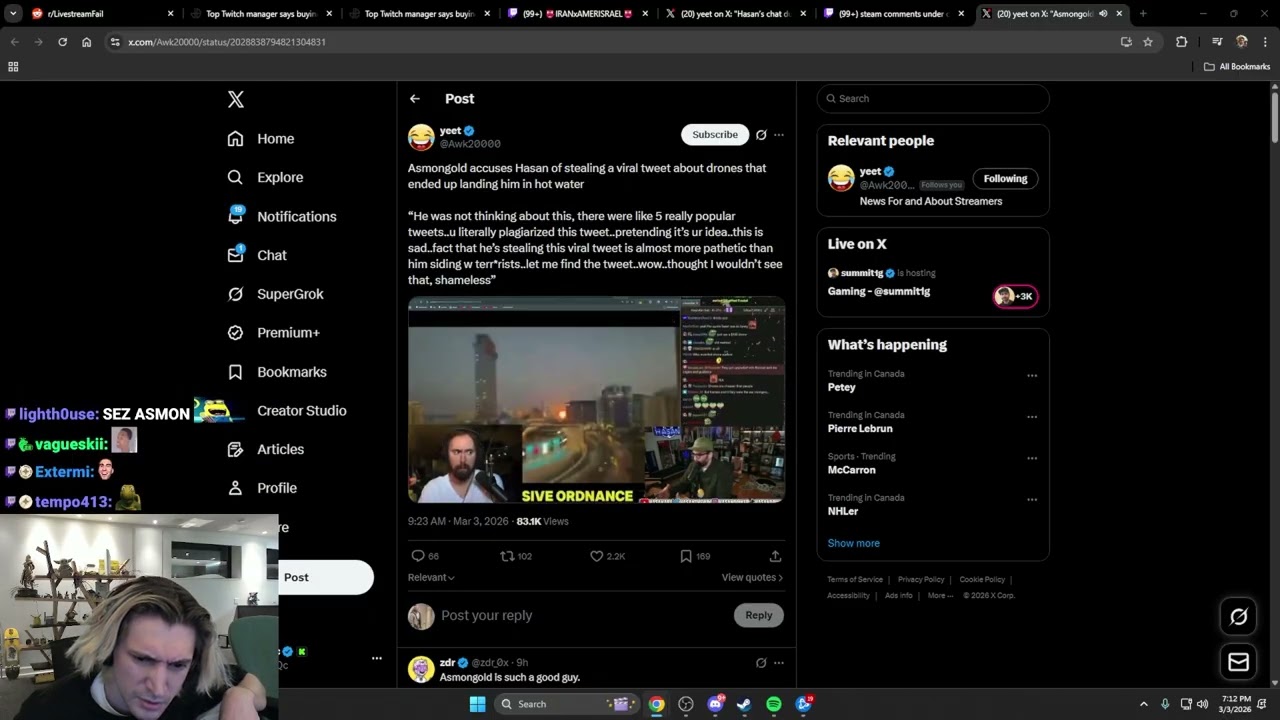Click browser back button
The width and height of the screenshot is (1280, 720).
pos(15,42)
